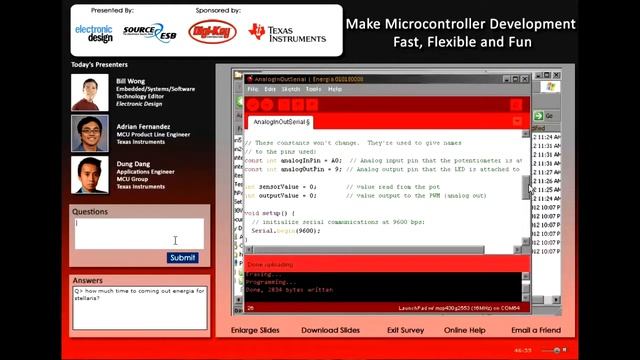The image size is (640, 360).
Task: Click Bill Wong's presenter photo
Action: [90, 93]
